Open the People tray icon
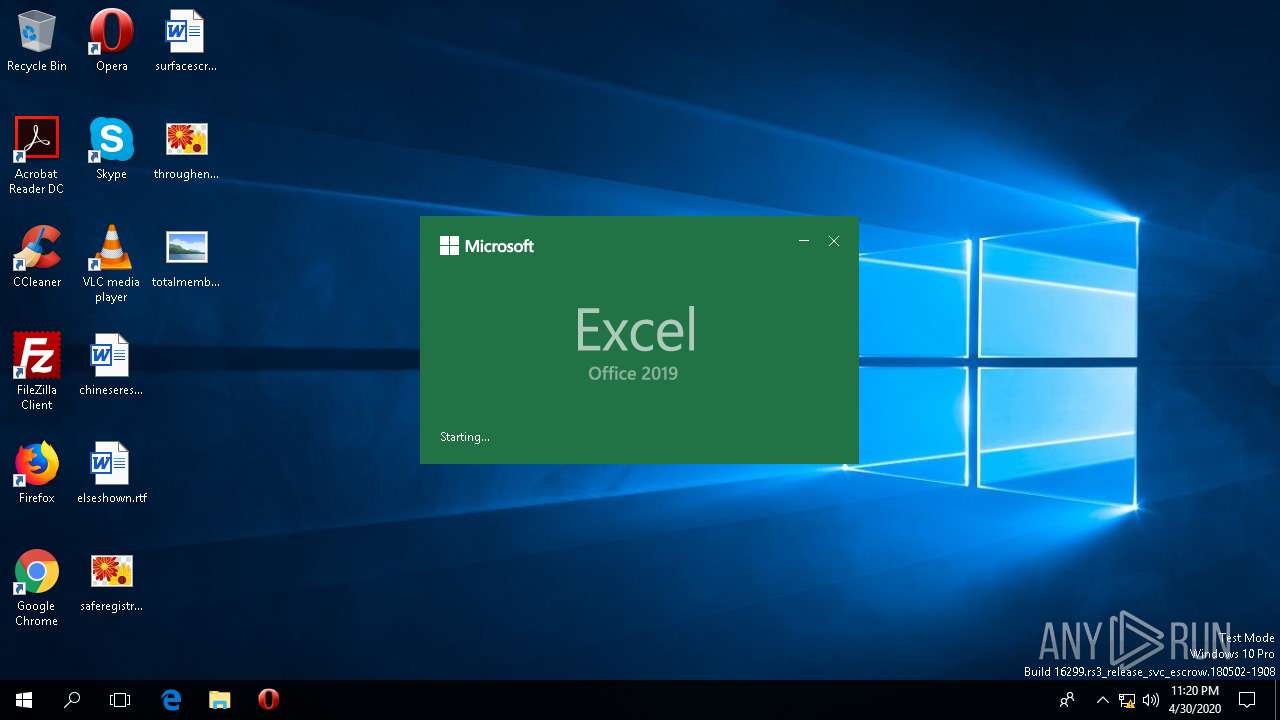The image size is (1280, 720). (x=1068, y=700)
